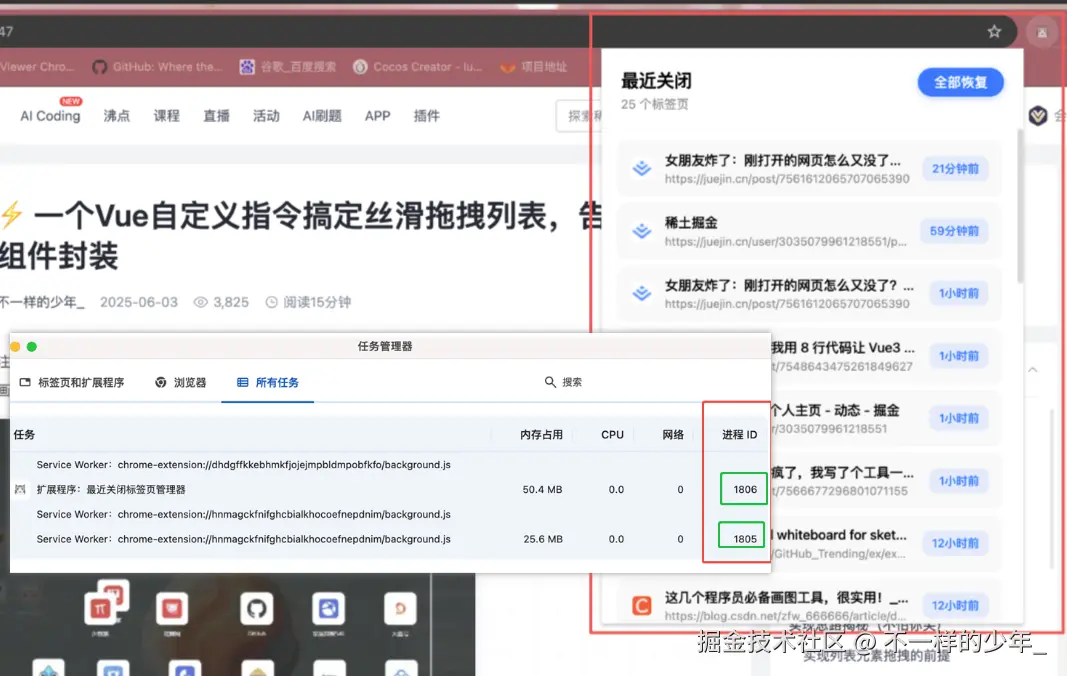Click the scrollbar of the 最近关闭 popup
This screenshot has width=1067, height=676.
(x=1019, y=206)
